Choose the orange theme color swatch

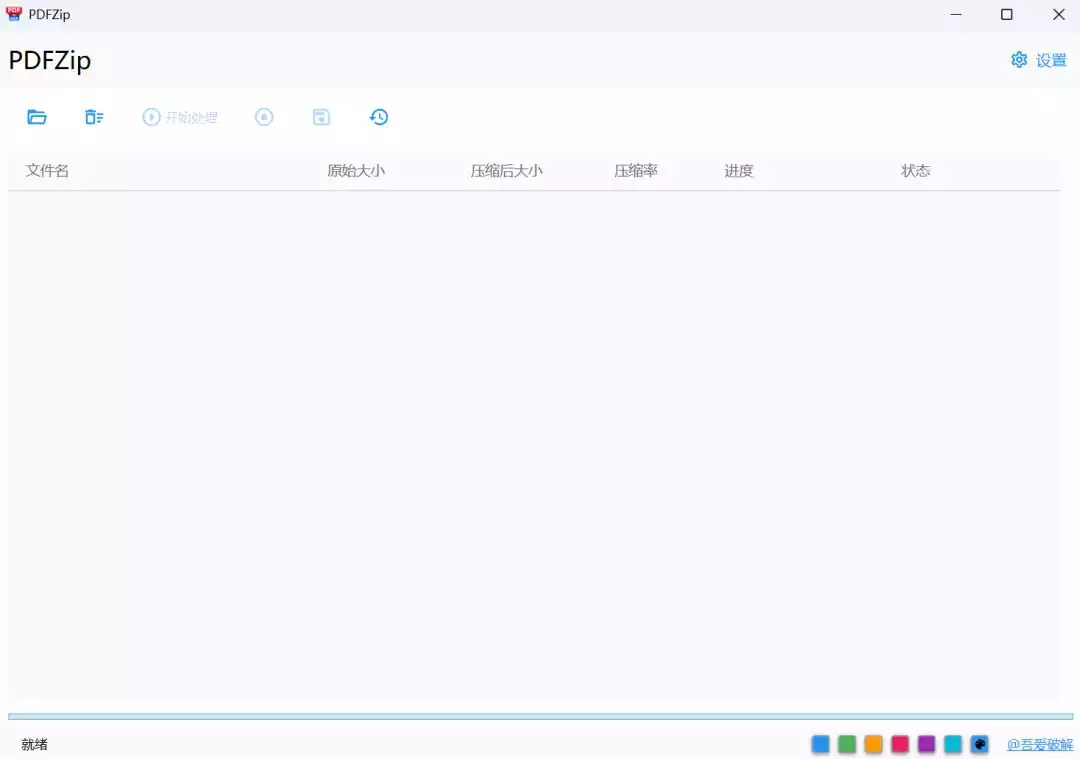(873, 744)
